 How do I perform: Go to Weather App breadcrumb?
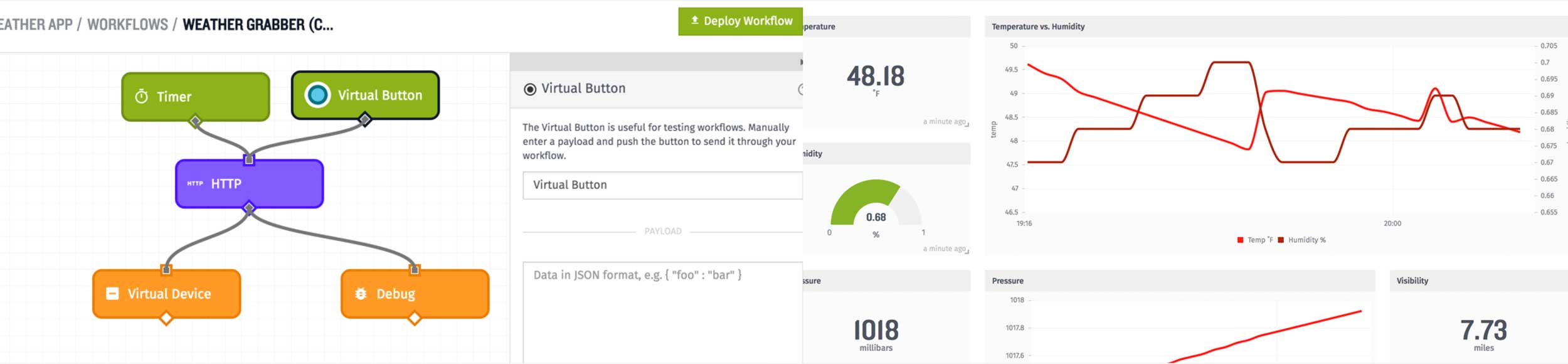36,24
